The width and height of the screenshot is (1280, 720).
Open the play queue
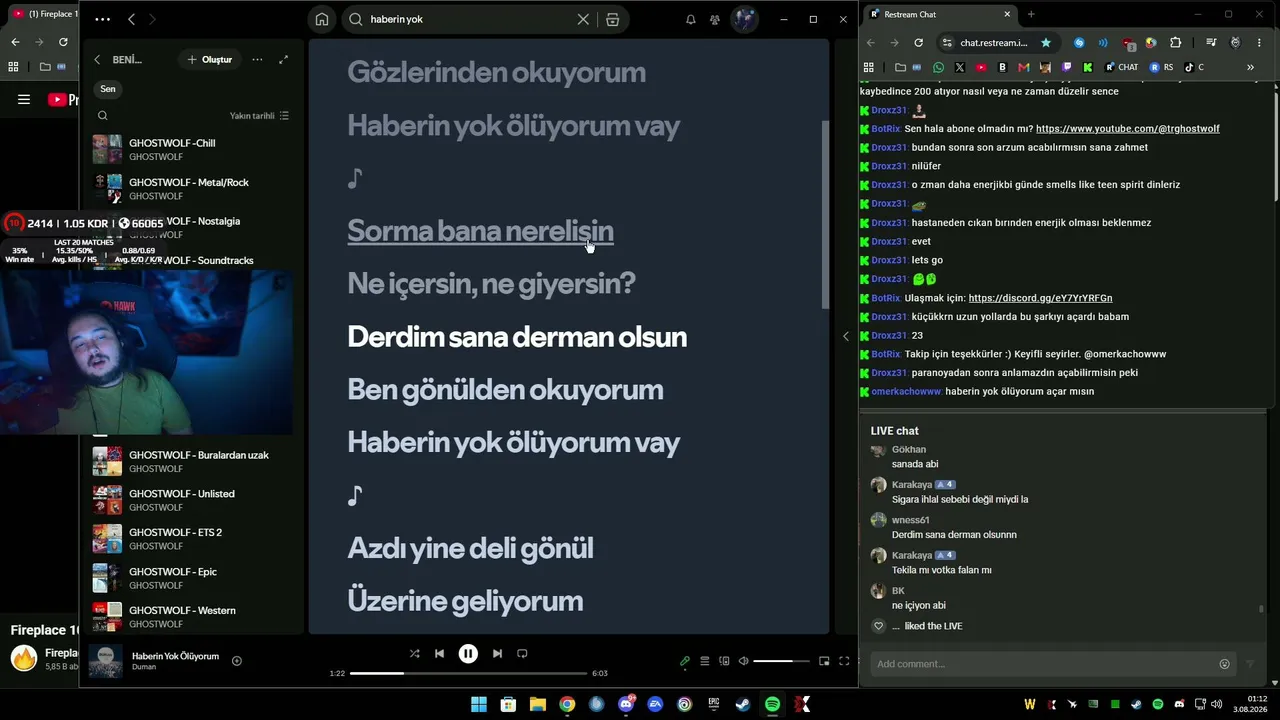click(x=705, y=661)
